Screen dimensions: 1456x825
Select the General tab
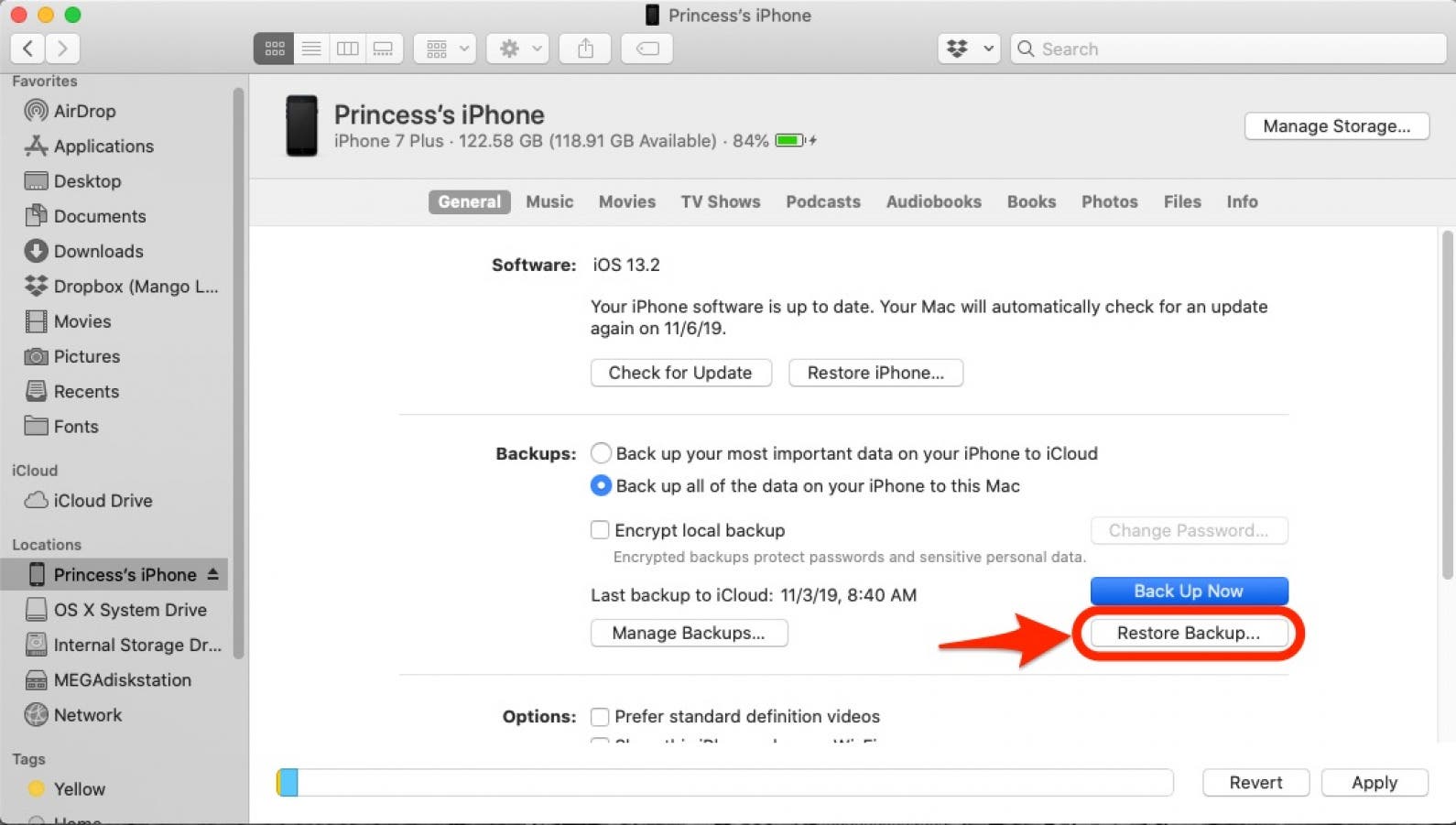click(469, 202)
